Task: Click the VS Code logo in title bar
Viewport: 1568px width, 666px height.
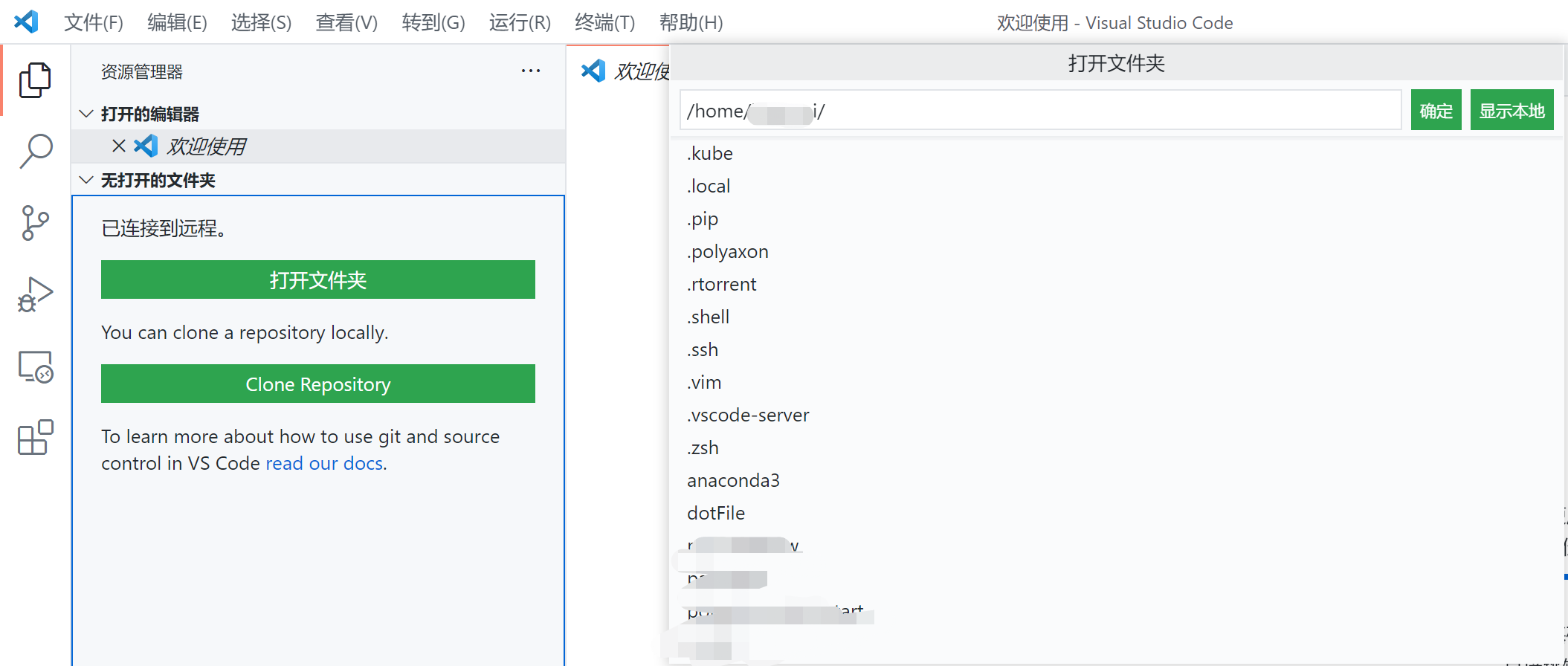Action: pyautogui.click(x=27, y=22)
